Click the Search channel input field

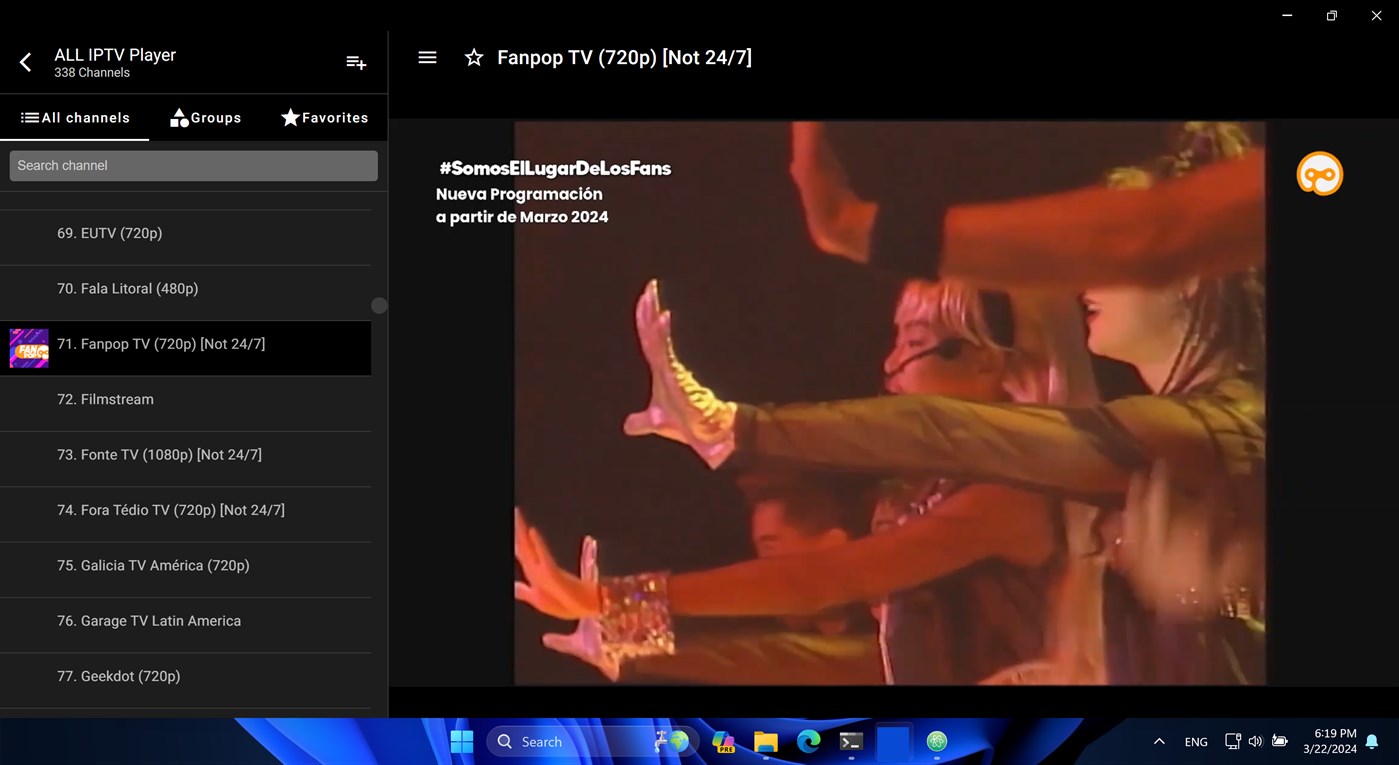[193, 165]
